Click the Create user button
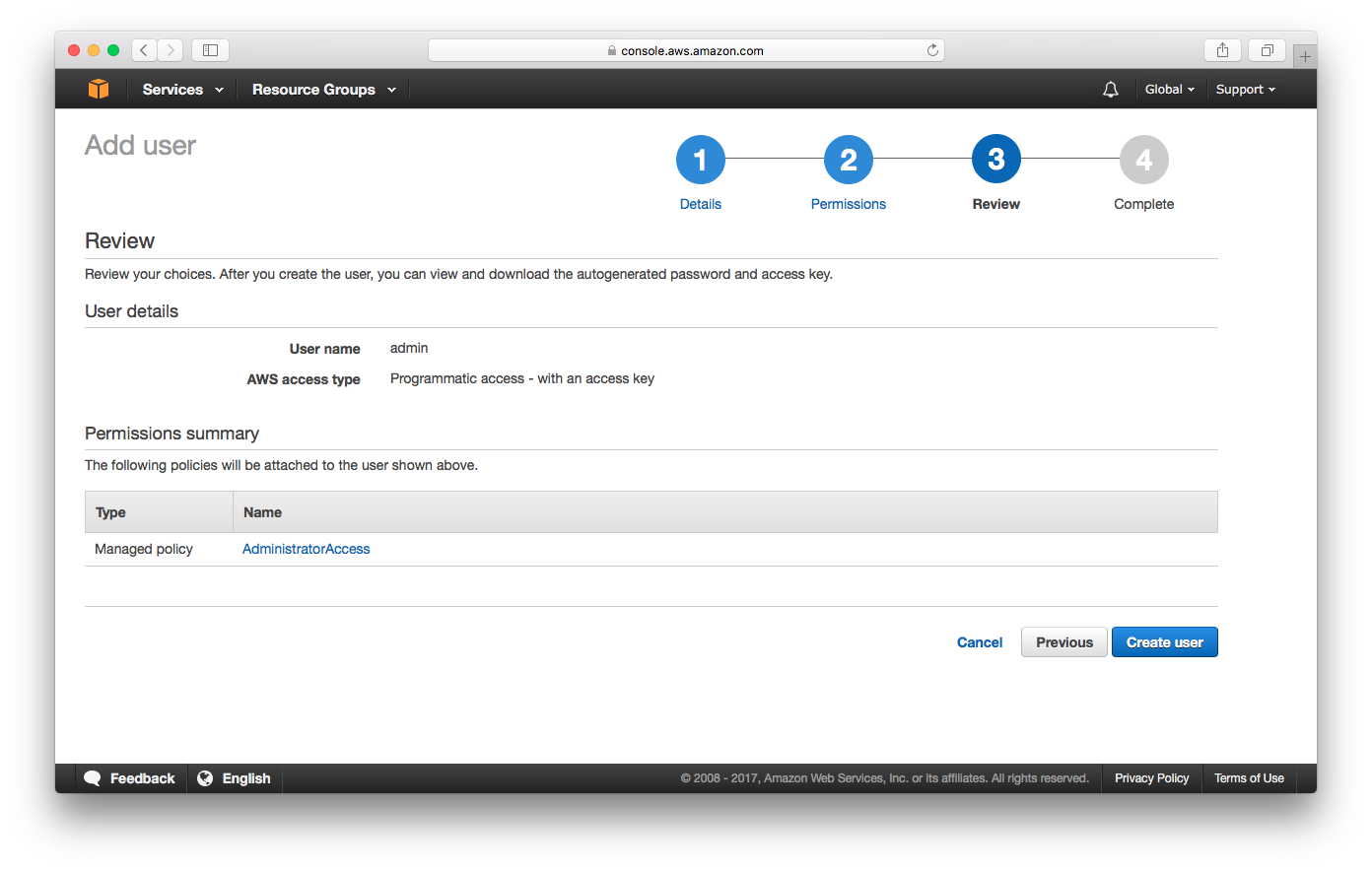 1165,642
